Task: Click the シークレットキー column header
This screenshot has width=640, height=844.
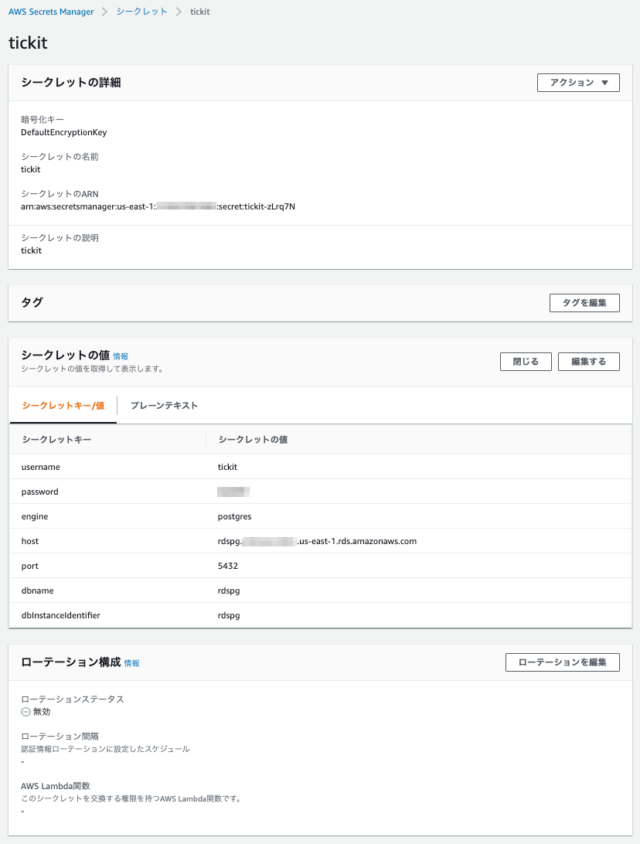Action: pyautogui.click(x=57, y=439)
